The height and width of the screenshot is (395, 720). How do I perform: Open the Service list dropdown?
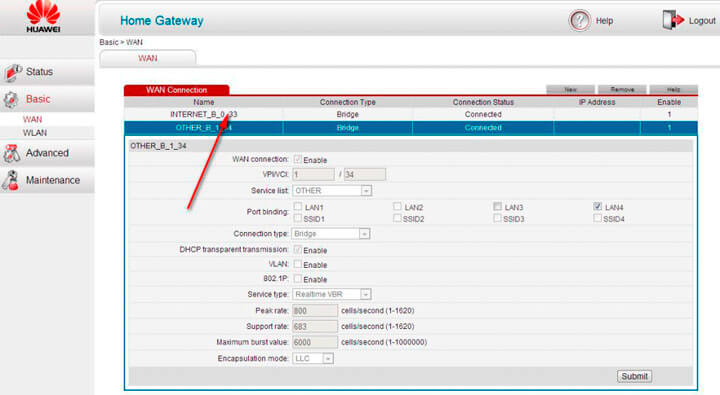coord(332,191)
